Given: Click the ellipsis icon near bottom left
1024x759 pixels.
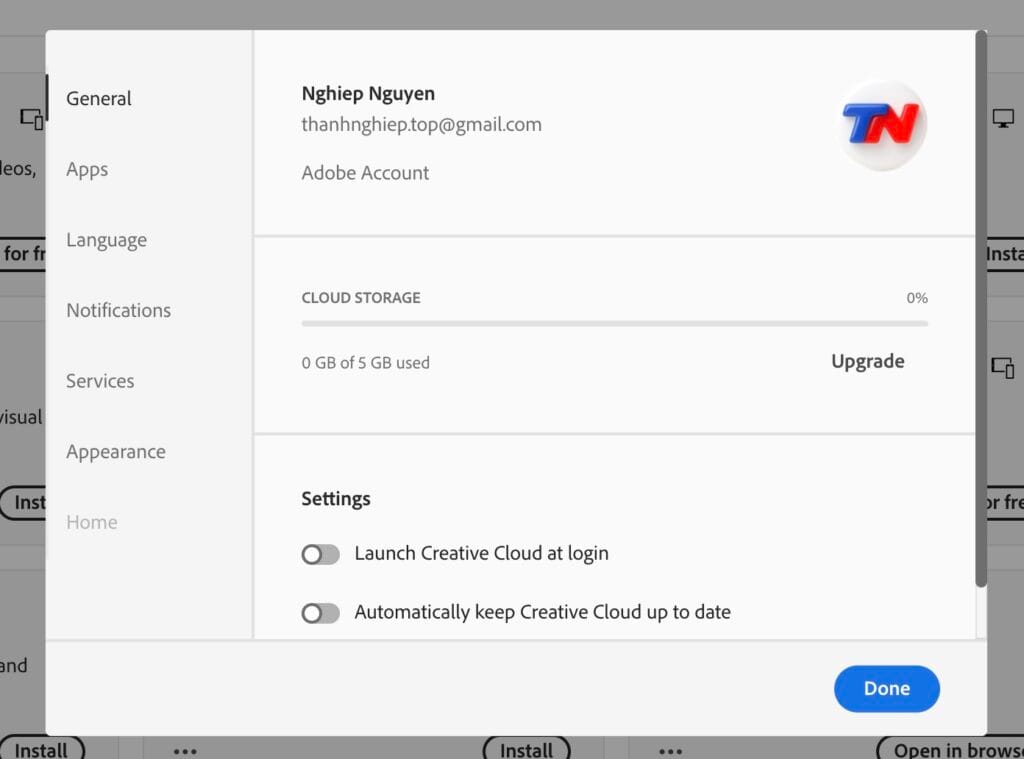Looking at the screenshot, I should (x=185, y=750).
